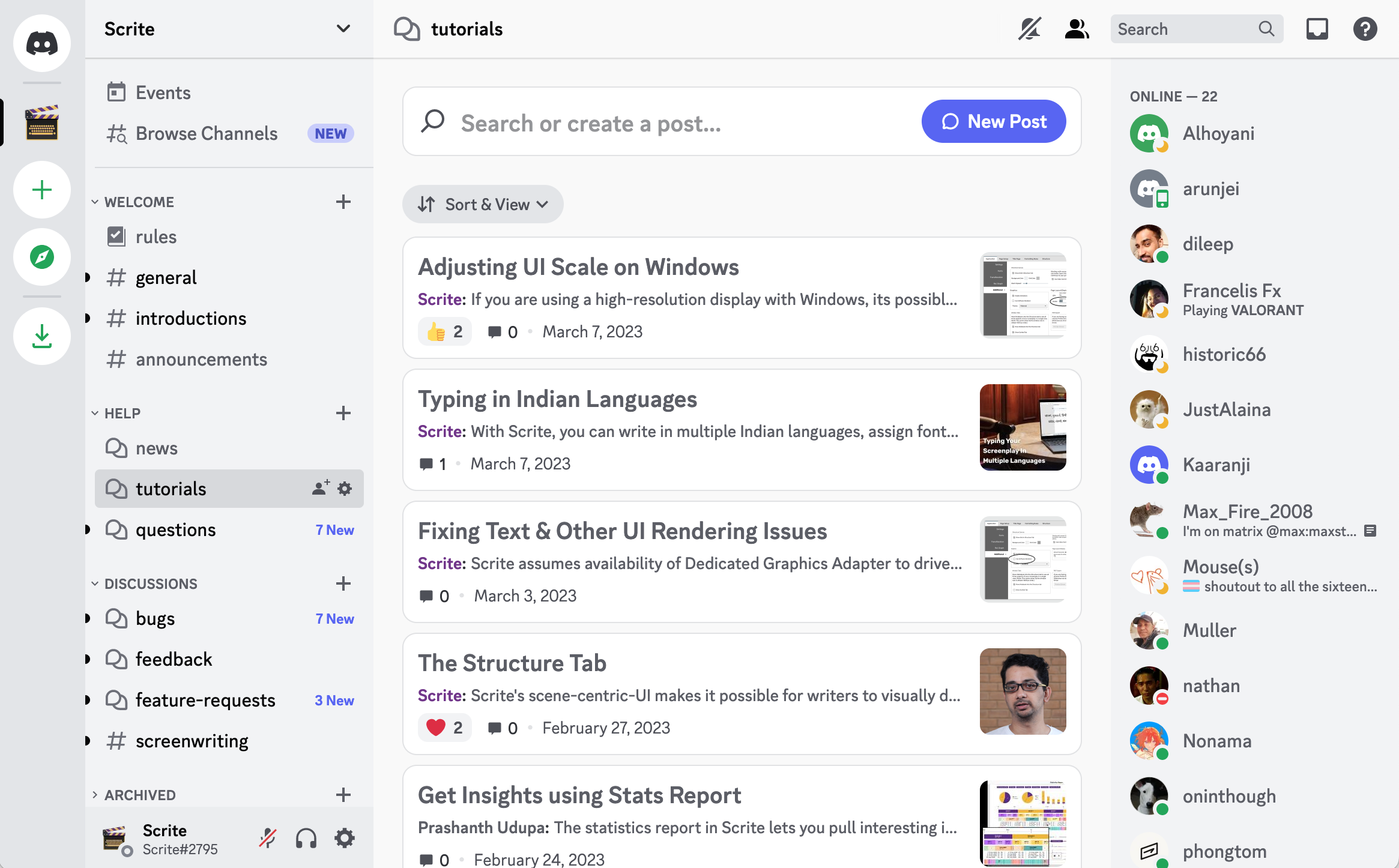Click NEW badge beside Browse Channels
This screenshot has height=868, width=1399.
[331, 133]
